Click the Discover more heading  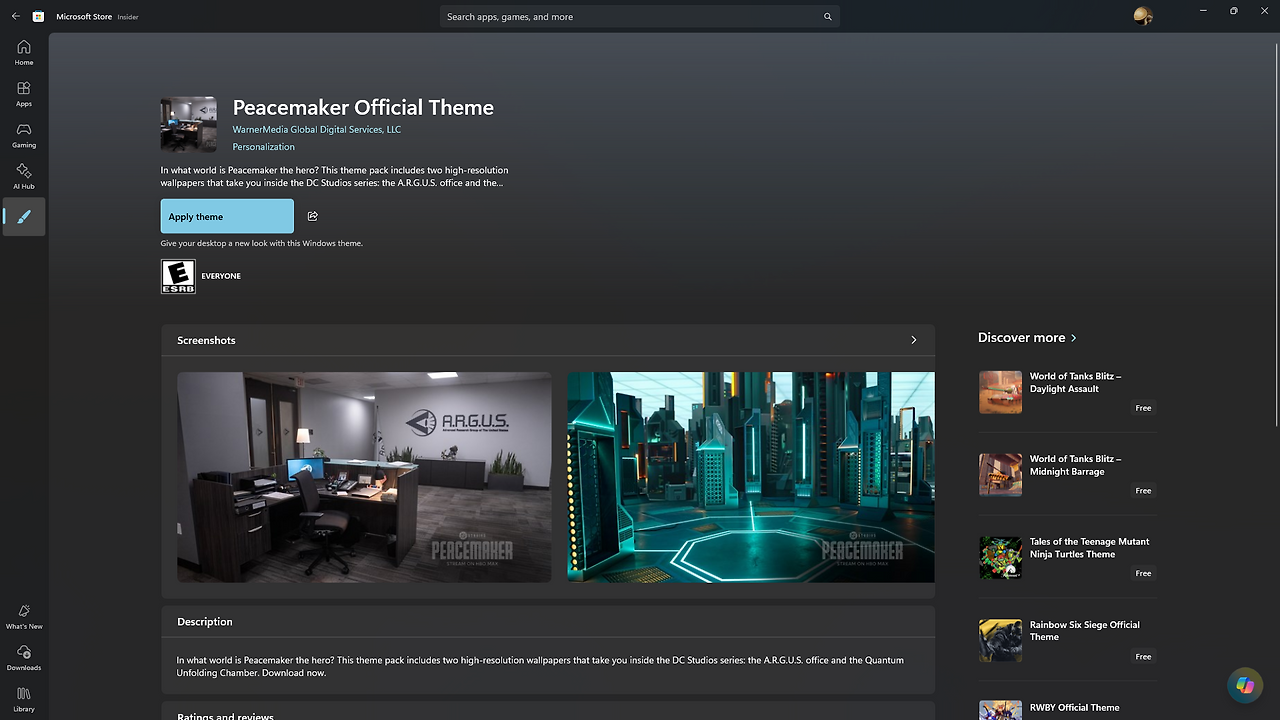(1022, 338)
